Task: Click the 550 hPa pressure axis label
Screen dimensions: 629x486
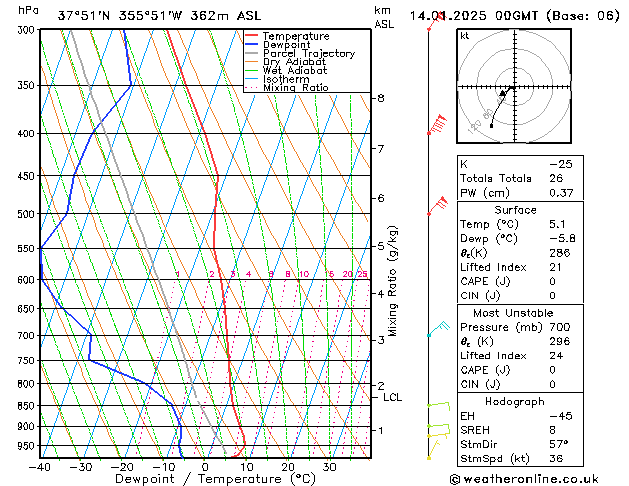Action: tap(28, 249)
